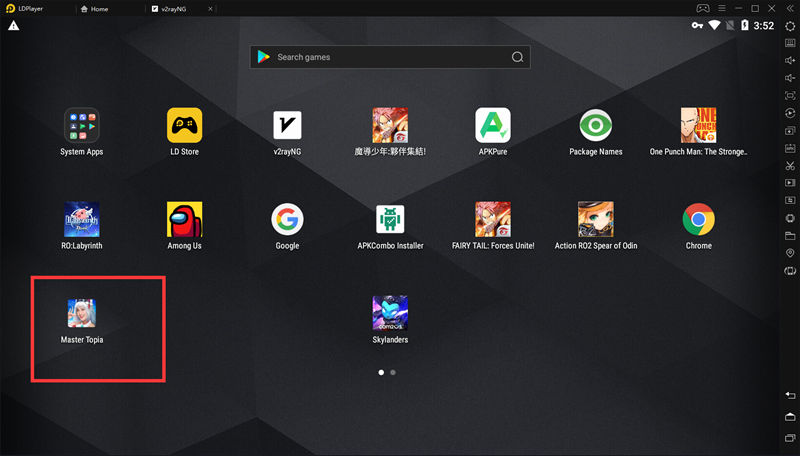The image size is (800, 456).
Task: Open the v2rayNG app icon
Action: [x=287, y=125]
